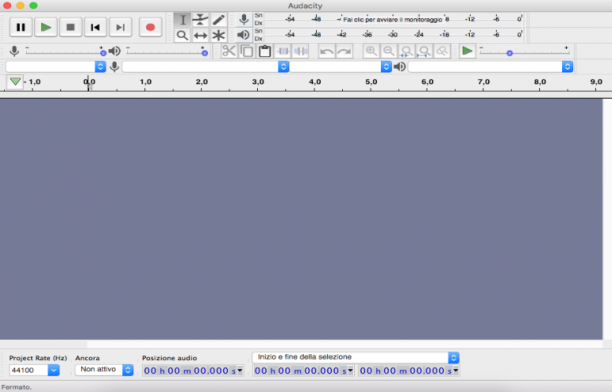Select the Time Shift arrows tool
Image resolution: width=612 pixels, height=392 pixels.
coord(200,36)
